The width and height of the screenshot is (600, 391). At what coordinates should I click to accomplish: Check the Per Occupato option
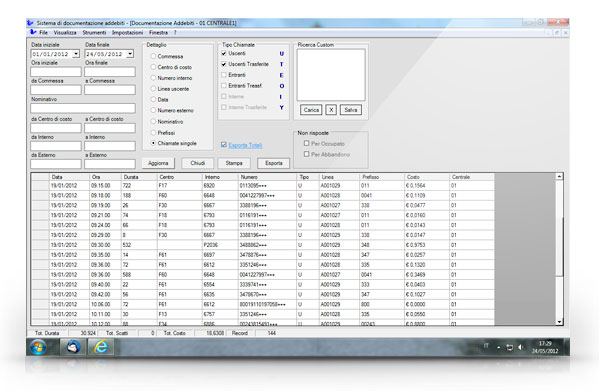(307, 143)
